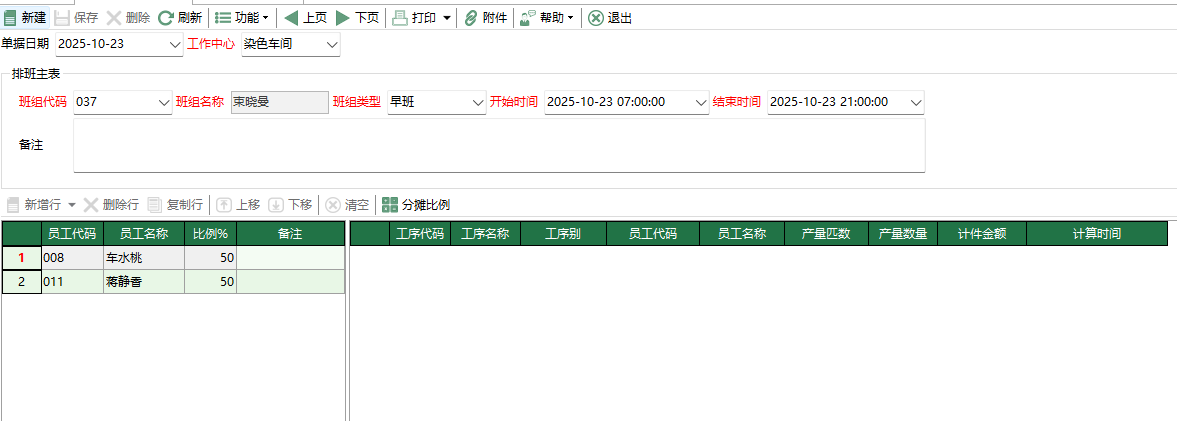This screenshot has height=421, width=1177.
Task: Open the 班组类型 早班 dropdown
Action: 478,103
